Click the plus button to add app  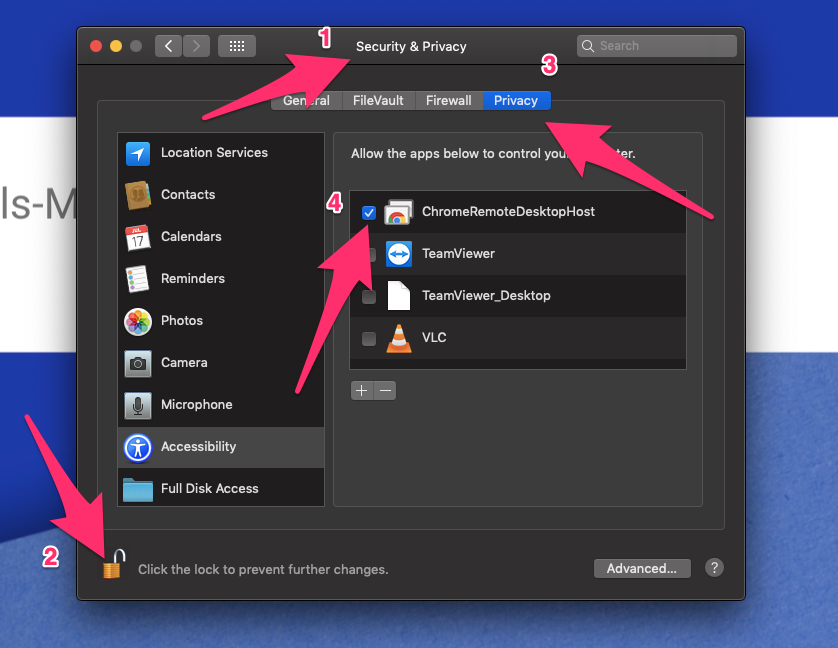pyautogui.click(x=362, y=390)
